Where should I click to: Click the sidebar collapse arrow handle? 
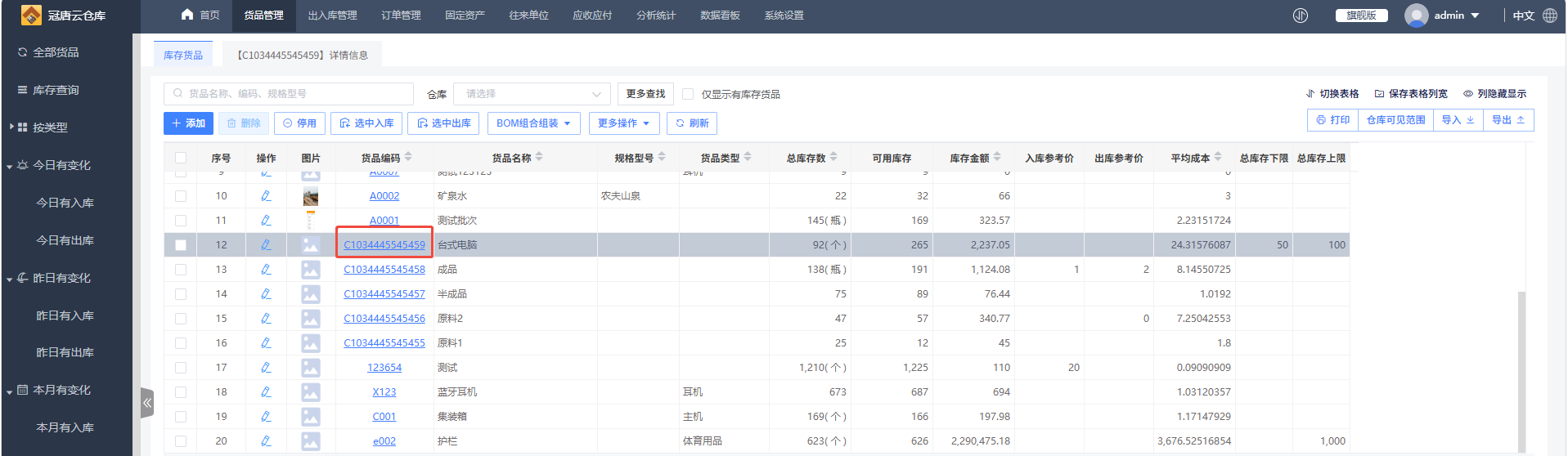[147, 402]
